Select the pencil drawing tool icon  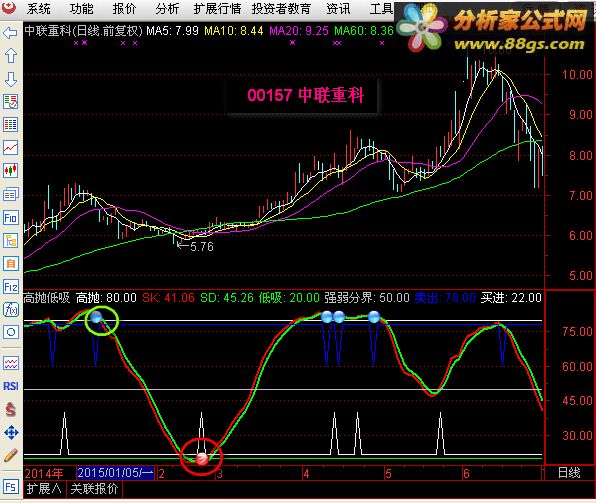[x=11, y=455]
